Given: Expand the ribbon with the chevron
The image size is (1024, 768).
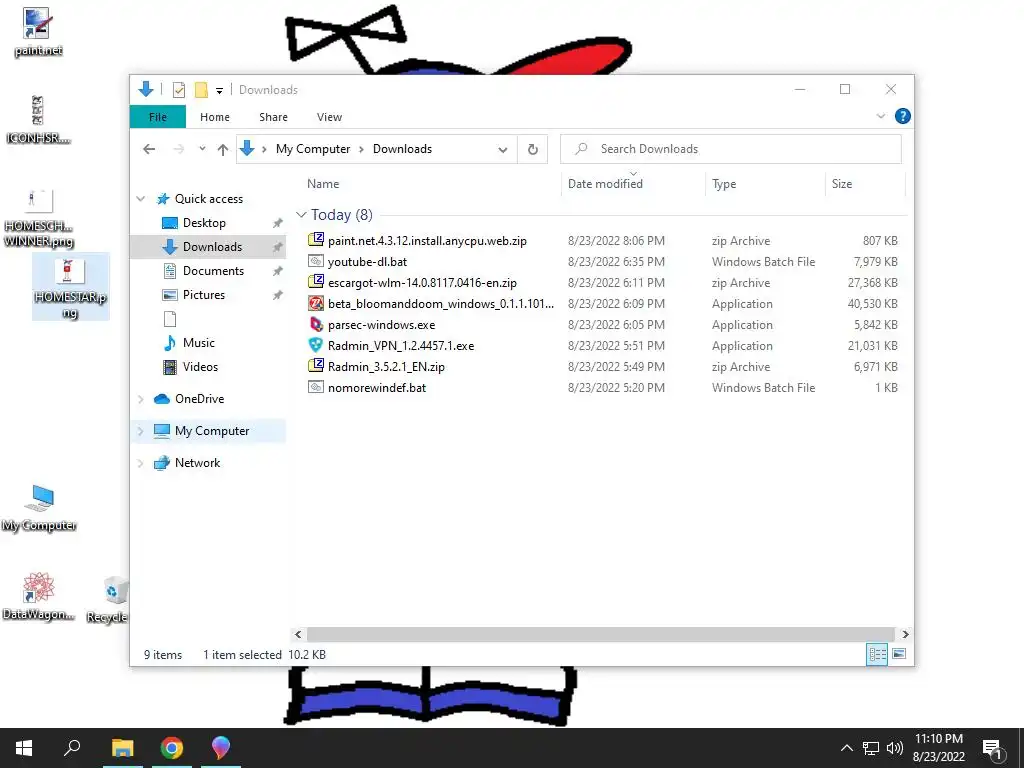Looking at the screenshot, I should (x=880, y=116).
